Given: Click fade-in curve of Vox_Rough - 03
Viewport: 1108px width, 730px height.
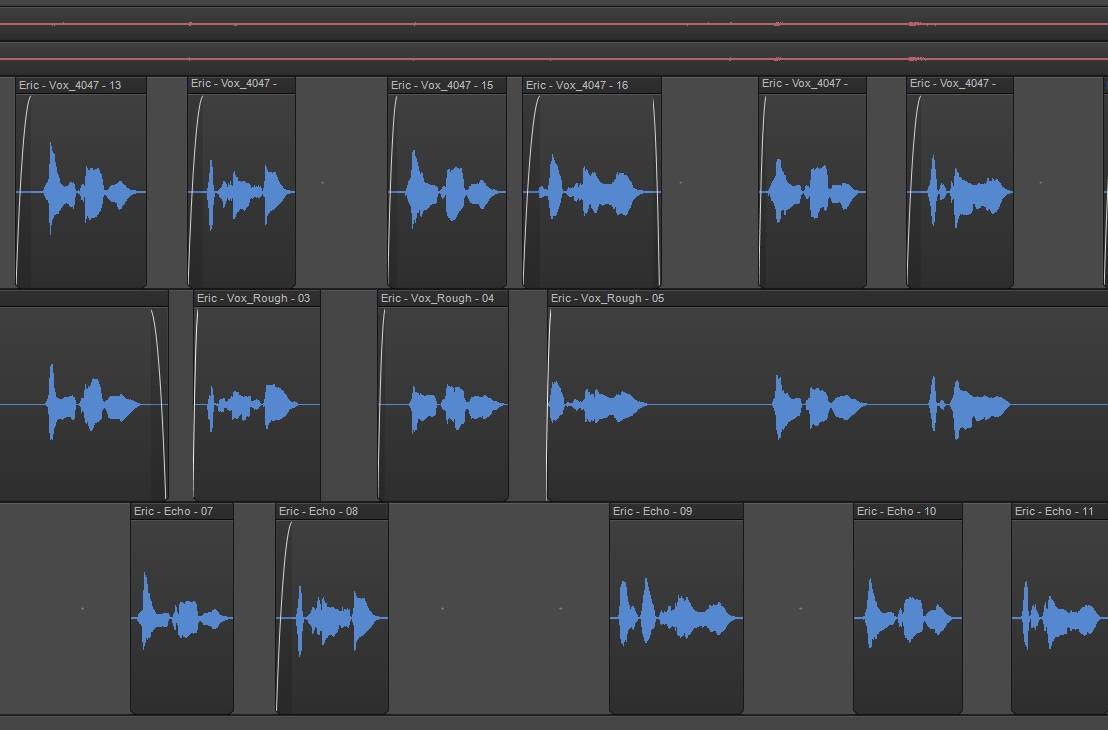Looking at the screenshot, I should [195, 382].
